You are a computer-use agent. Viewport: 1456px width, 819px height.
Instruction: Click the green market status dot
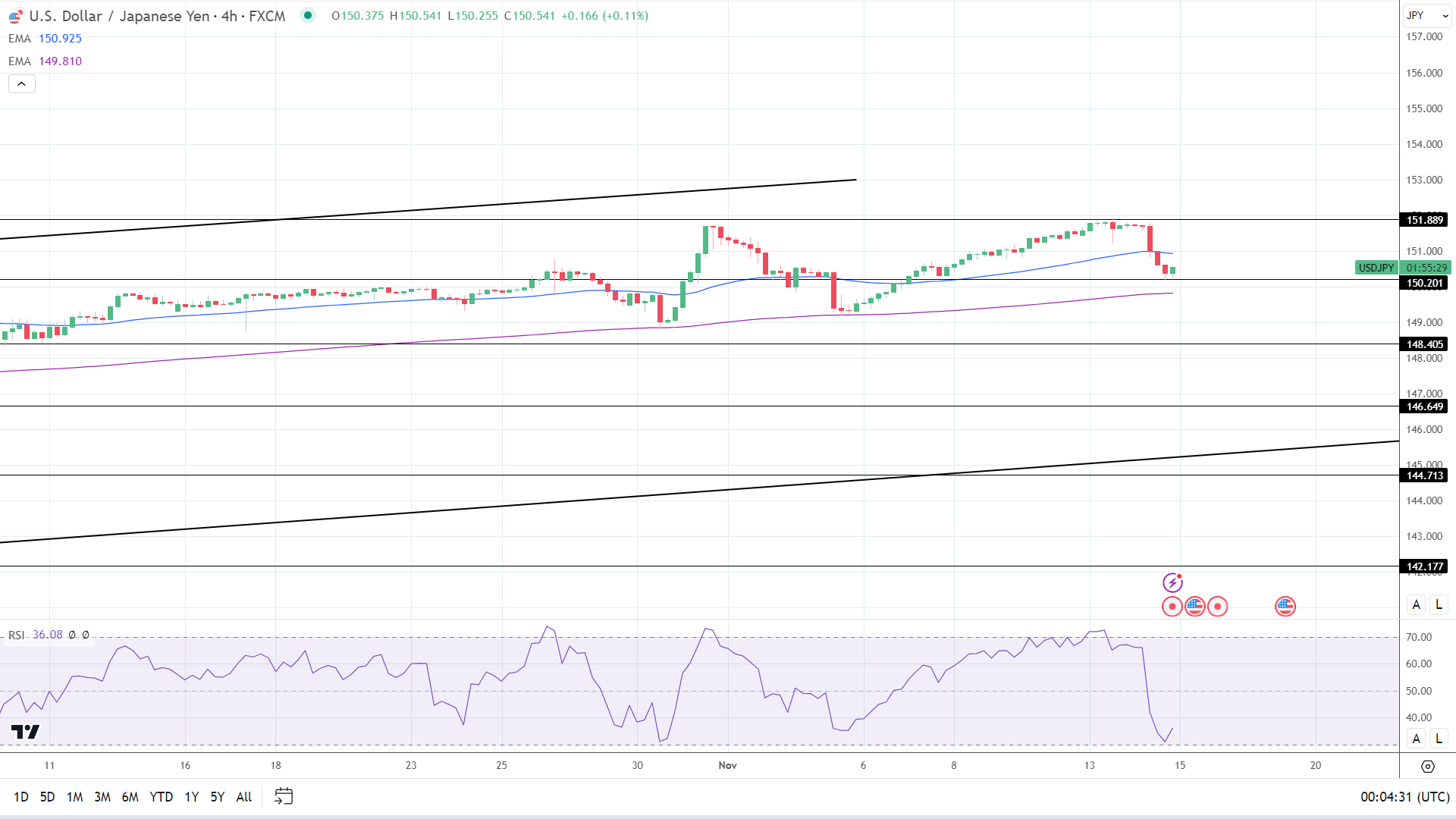pos(307,15)
